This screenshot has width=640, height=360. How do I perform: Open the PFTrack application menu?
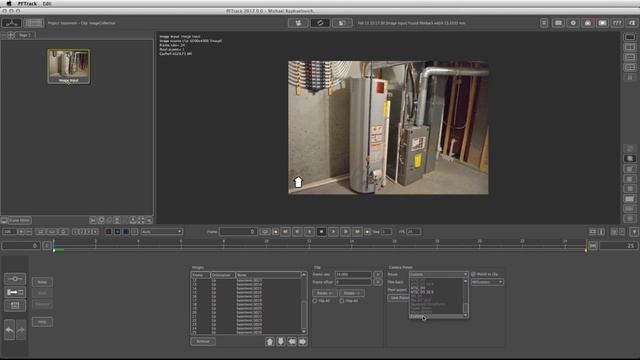[x=27, y=3]
